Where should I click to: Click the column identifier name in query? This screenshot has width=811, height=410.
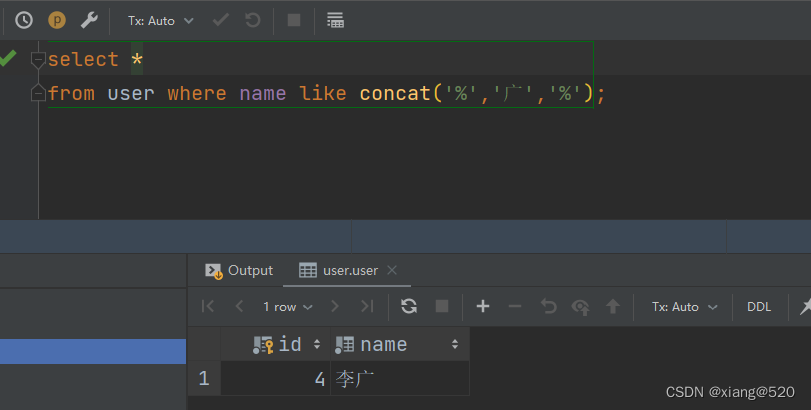point(263,94)
